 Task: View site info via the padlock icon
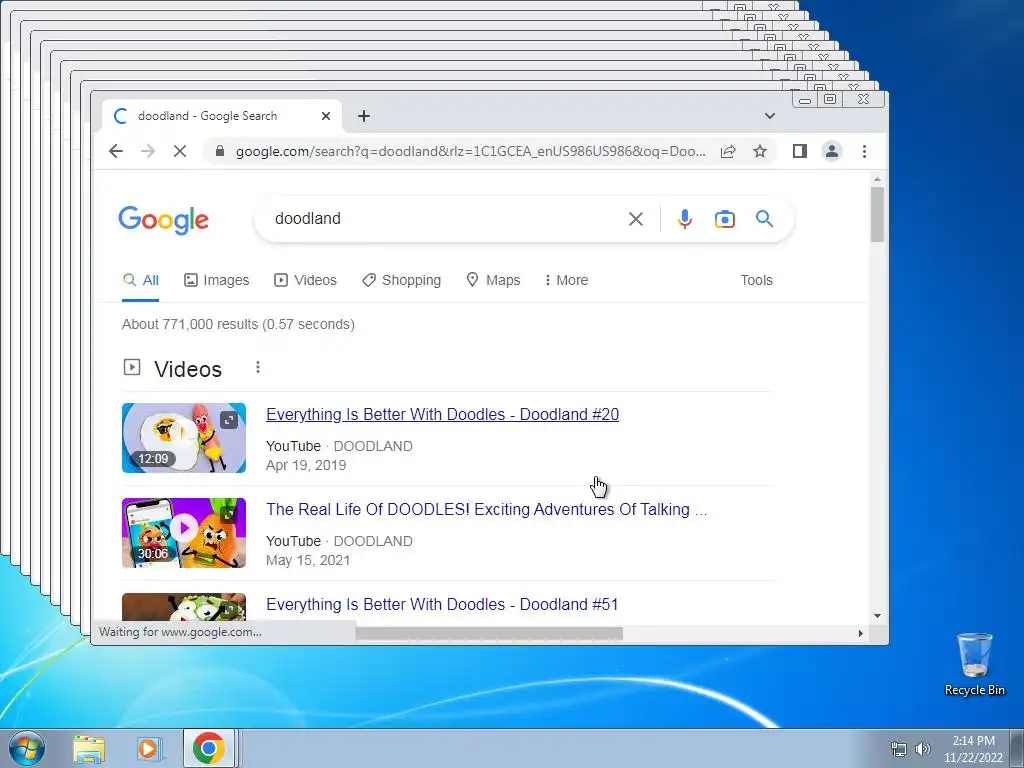point(220,152)
